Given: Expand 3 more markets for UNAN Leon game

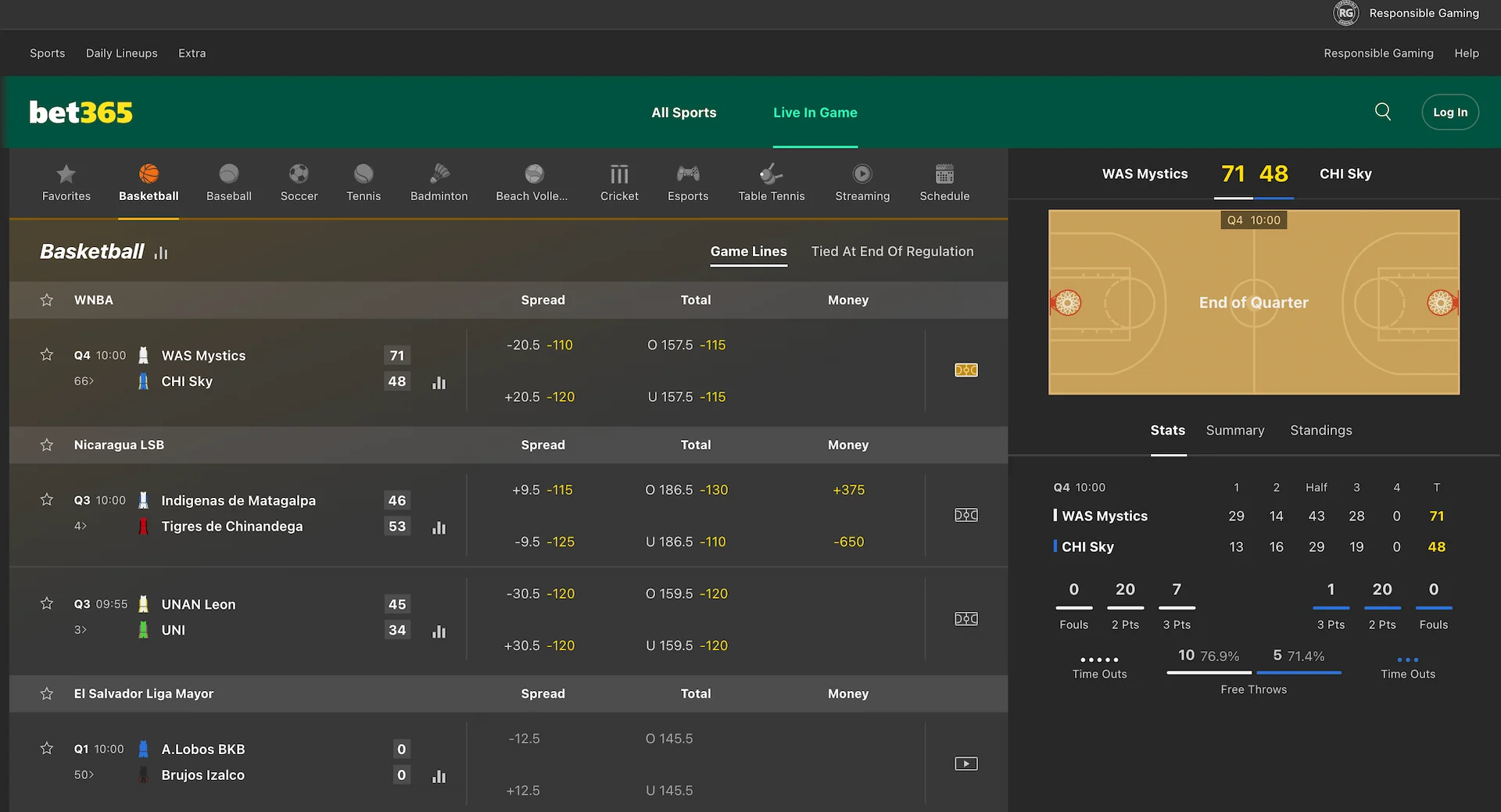Looking at the screenshot, I should pos(81,630).
